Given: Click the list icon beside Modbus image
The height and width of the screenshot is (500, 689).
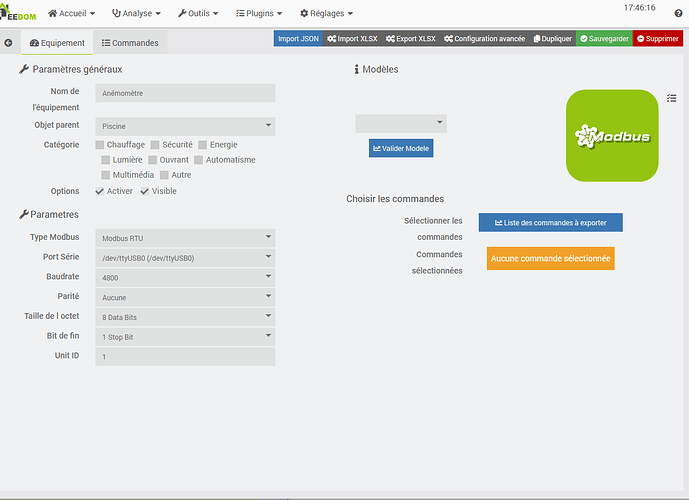Looking at the screenshot, I should click(672, 98).
